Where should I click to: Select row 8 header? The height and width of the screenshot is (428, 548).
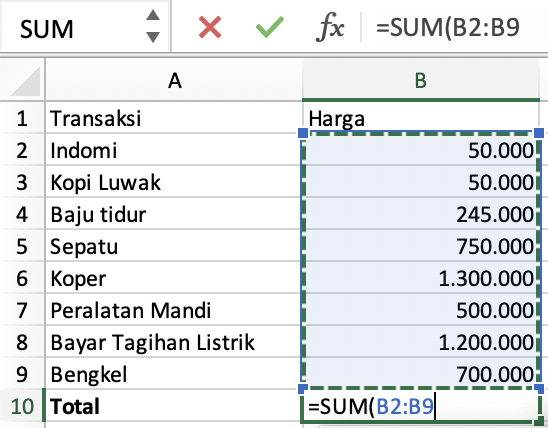(x=22, y=342)
